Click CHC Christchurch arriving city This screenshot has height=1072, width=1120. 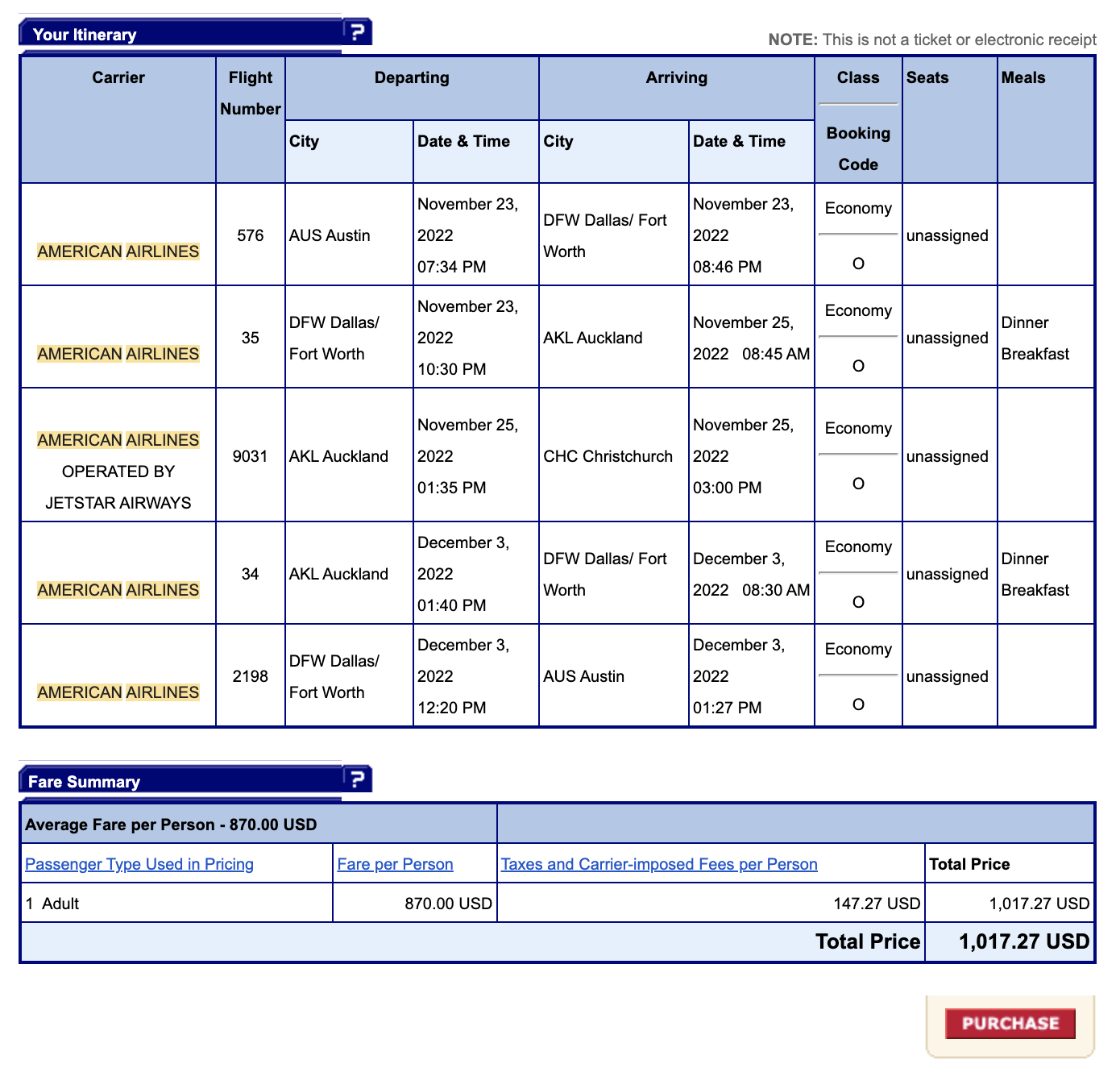608,456
